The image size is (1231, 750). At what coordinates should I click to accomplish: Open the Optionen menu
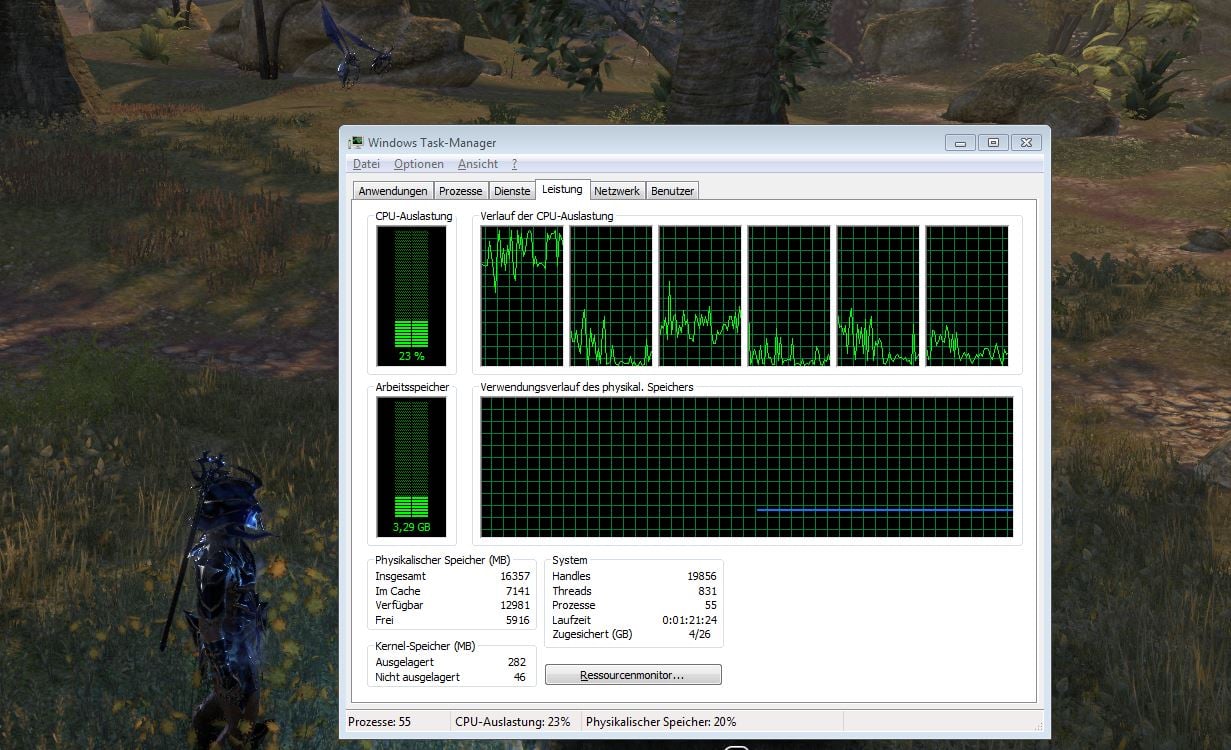pyautogui.click(x=418, y=164)
